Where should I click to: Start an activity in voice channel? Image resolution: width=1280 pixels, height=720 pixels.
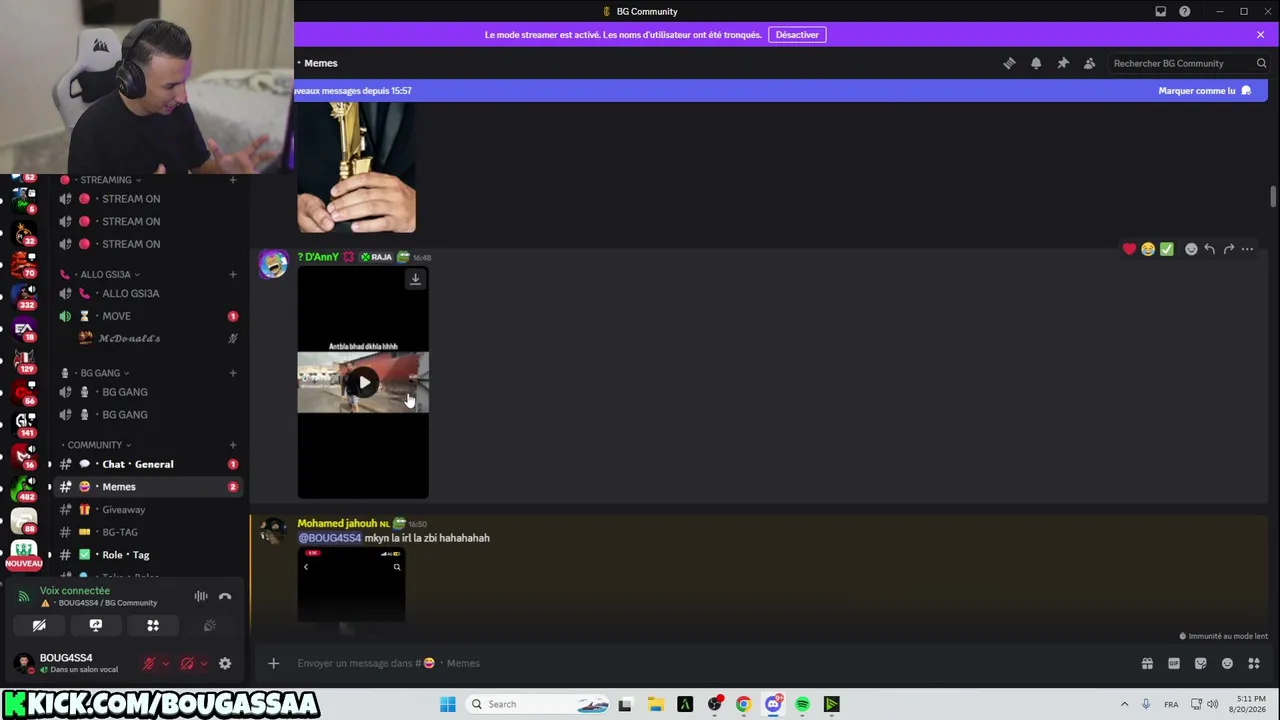(x=153, y=625)
